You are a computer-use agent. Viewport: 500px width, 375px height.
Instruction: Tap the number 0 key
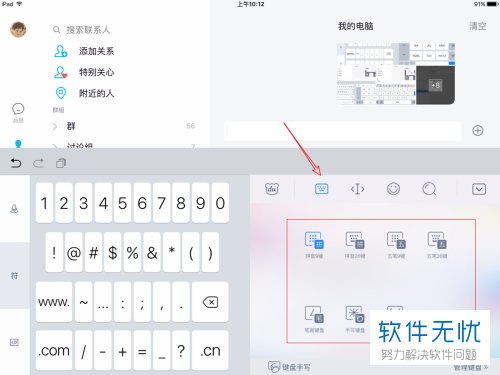coord(220,203)
